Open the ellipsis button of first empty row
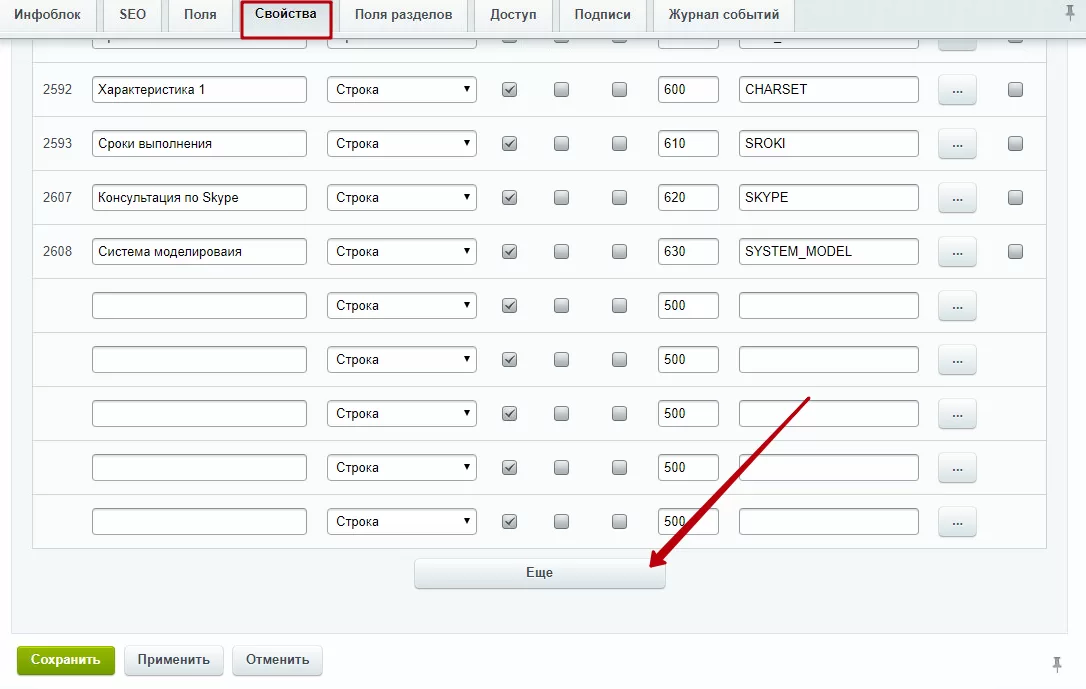This screenshot has width=1086, height=689. click(957, 306)
